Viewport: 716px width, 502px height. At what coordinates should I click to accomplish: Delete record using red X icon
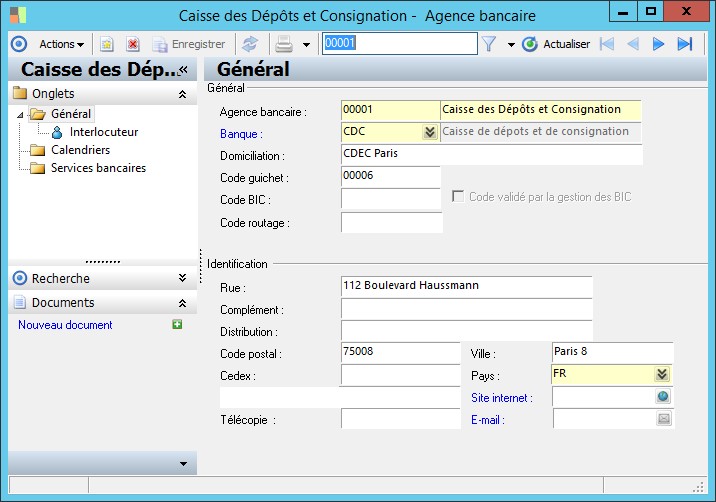tap(133, 44)
